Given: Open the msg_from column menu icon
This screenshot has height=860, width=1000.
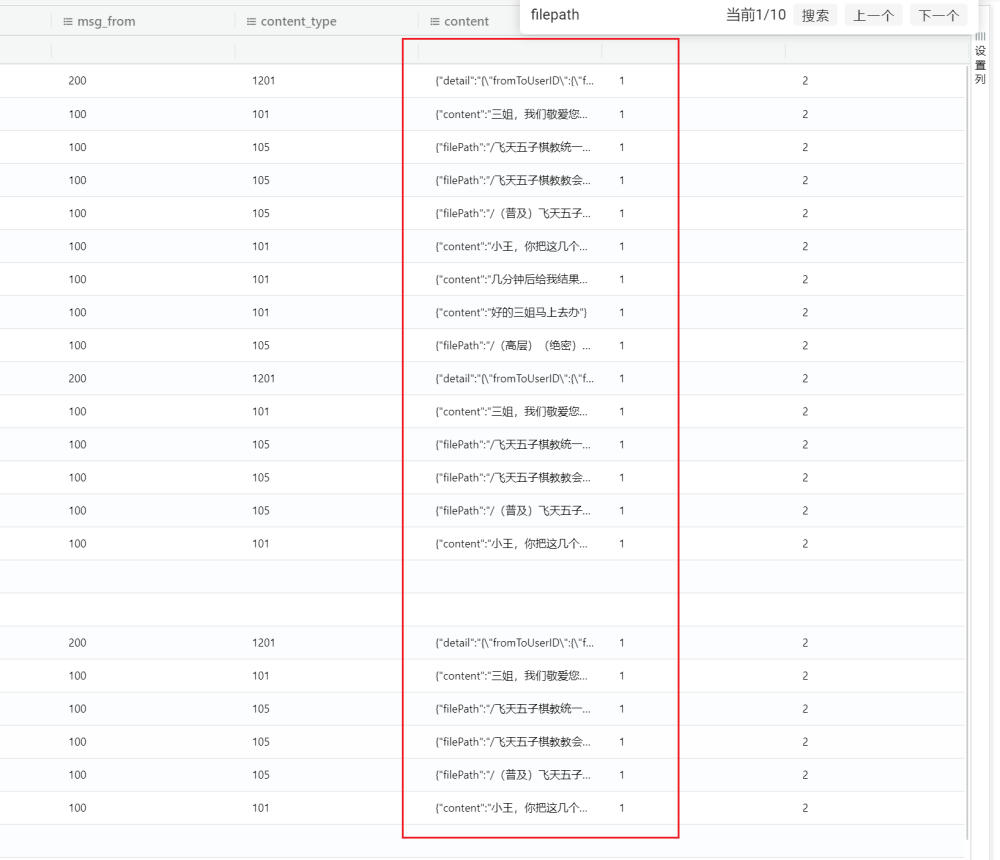Looking at the screenshot, I should pos(68,21).
